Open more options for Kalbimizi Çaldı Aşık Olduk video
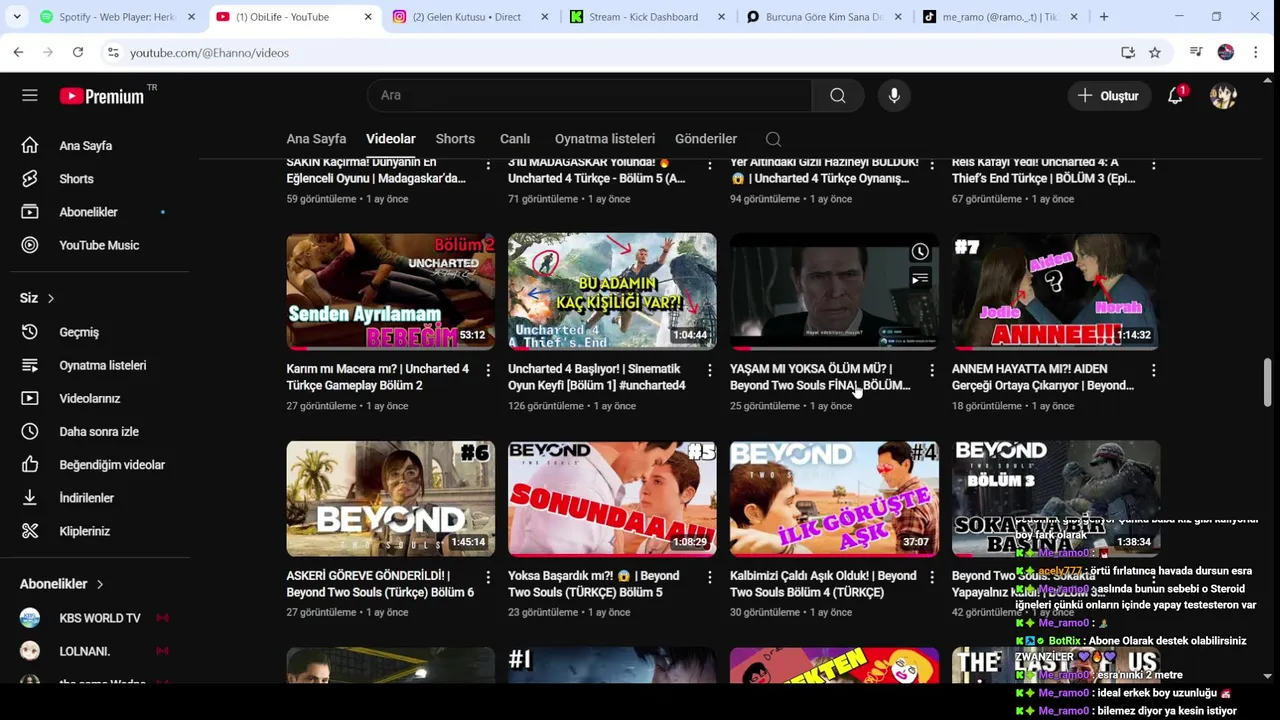The width and height of the screenshot is (1280, 720). coord(932,578)
